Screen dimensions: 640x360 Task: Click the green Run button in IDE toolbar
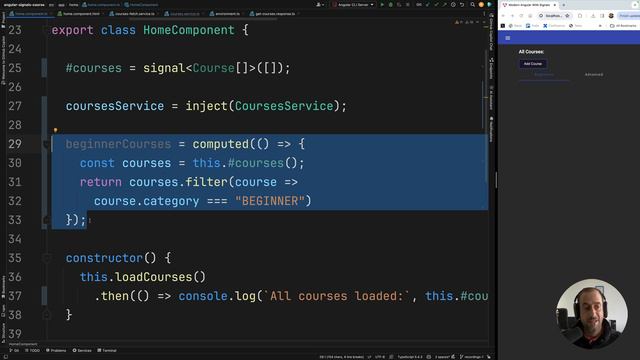tap(382, 4)
